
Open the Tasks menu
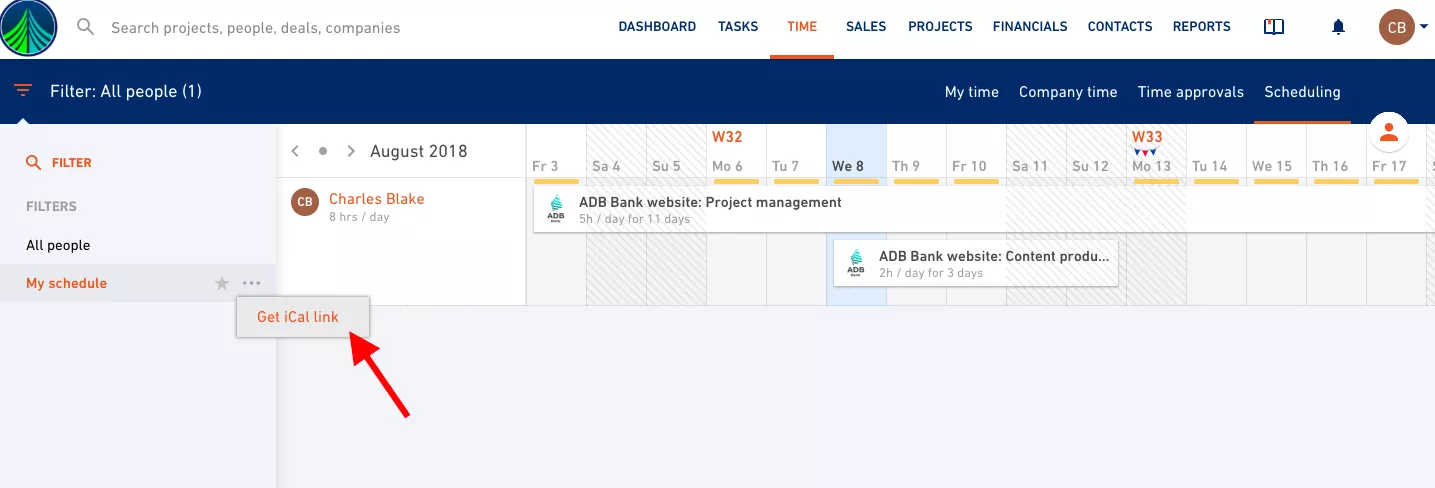point(738,27)
